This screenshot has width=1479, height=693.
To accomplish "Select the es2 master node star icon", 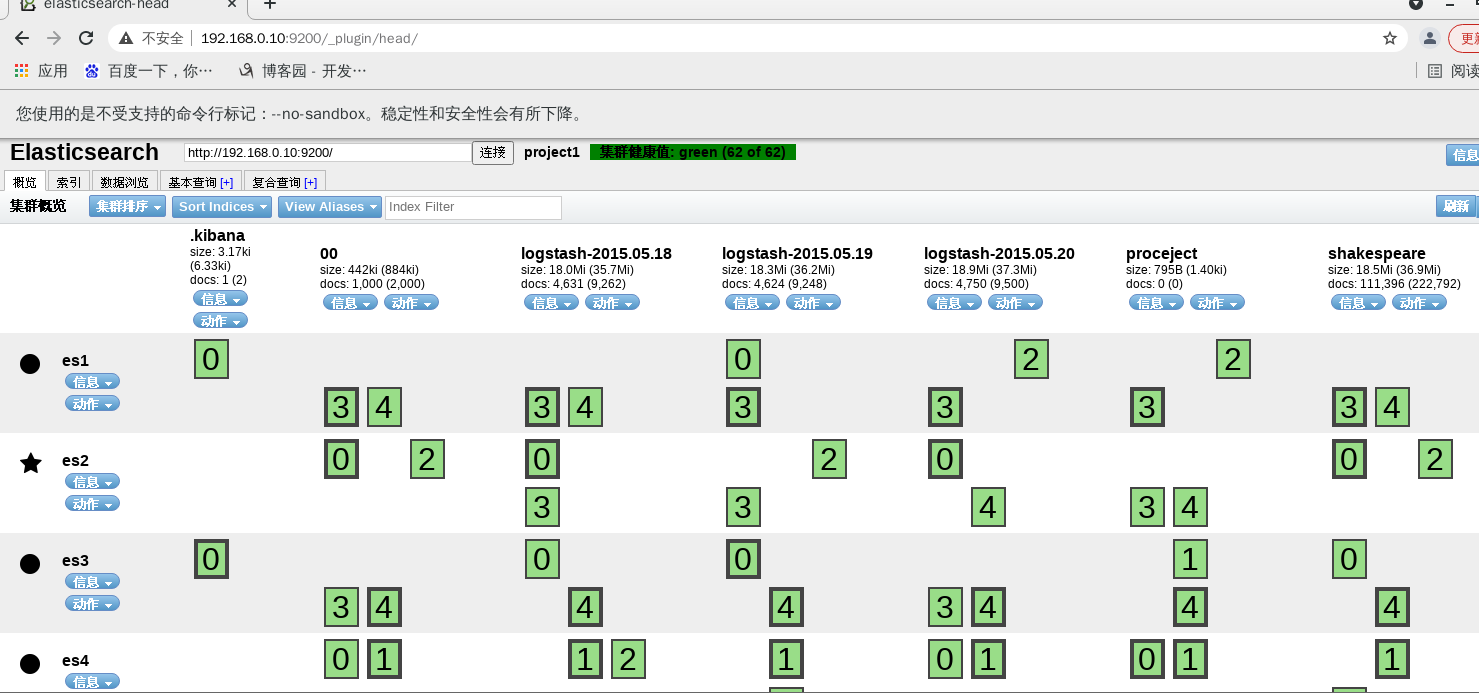I will point(31,463).
